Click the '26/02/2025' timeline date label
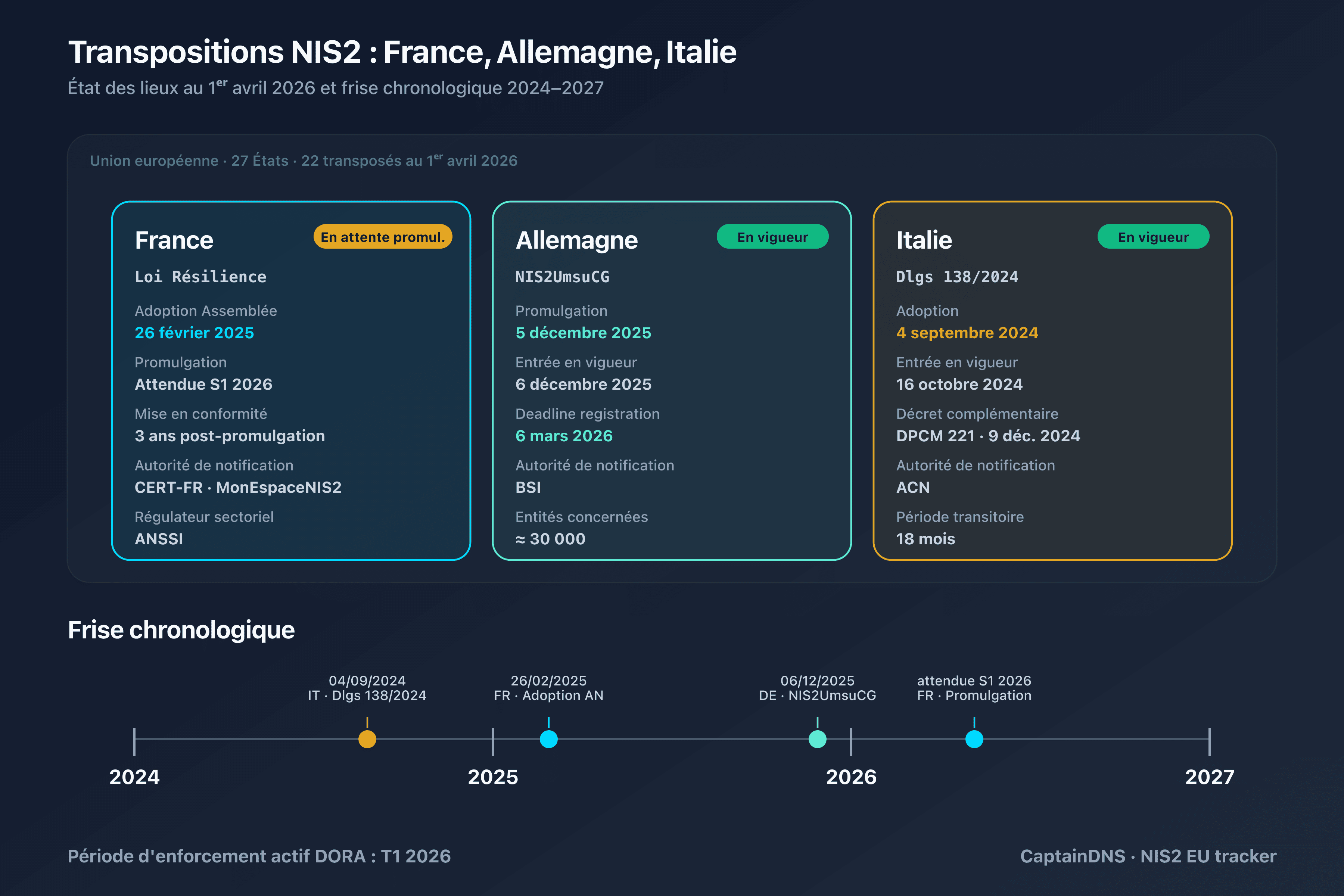 click(548, 681)
